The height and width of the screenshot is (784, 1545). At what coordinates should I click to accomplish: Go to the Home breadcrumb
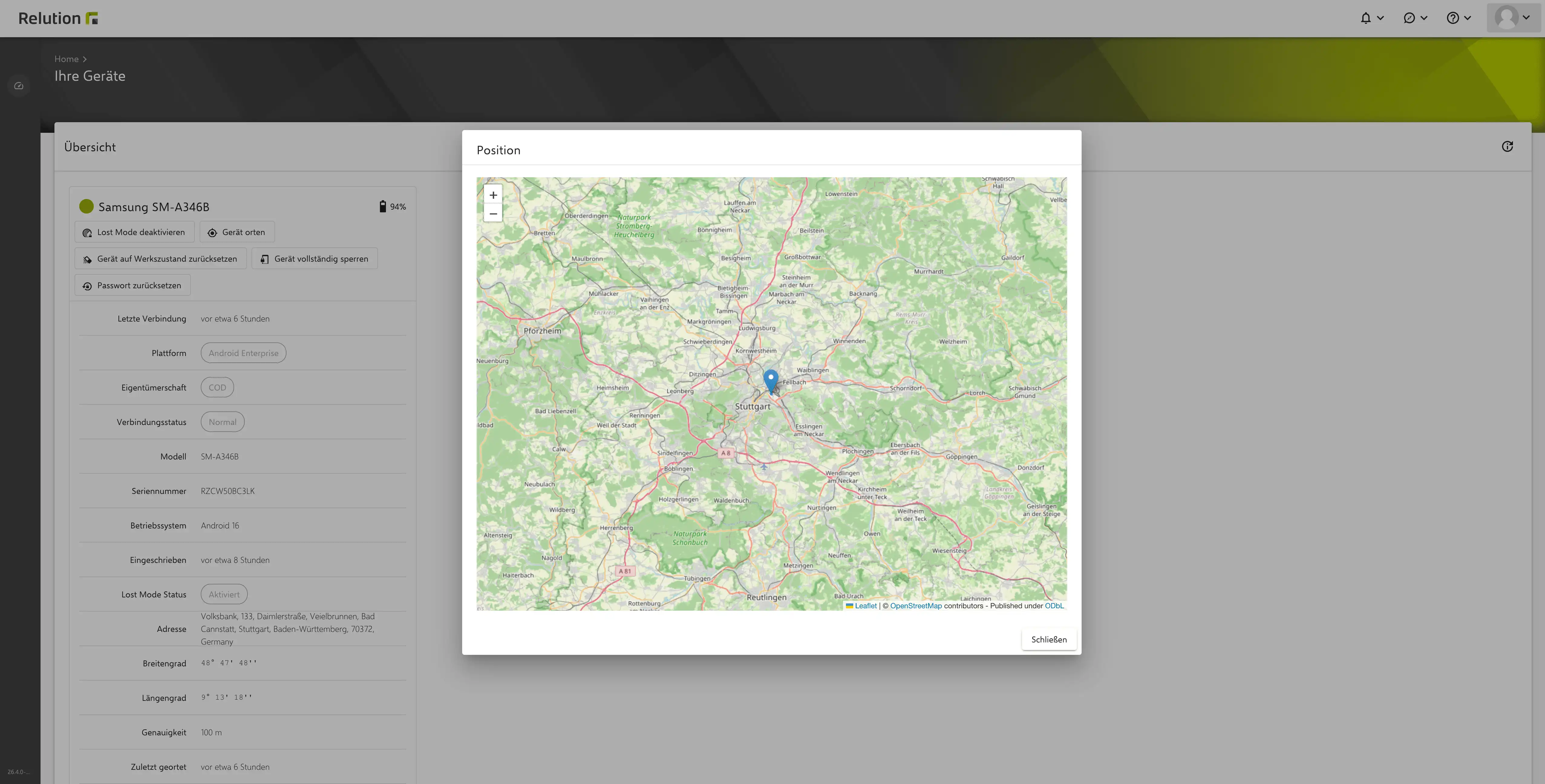click(x=67, y=59)
